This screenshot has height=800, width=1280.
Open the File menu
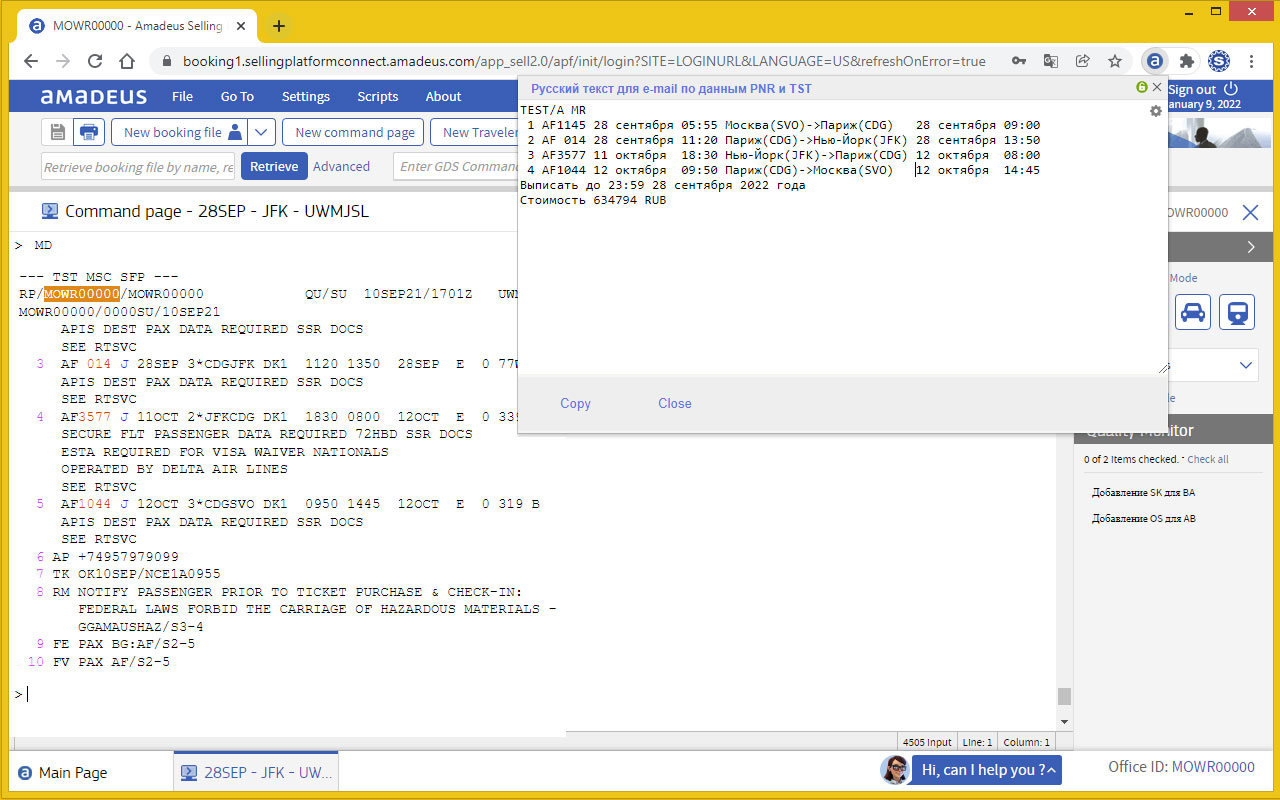click(182, 97)
